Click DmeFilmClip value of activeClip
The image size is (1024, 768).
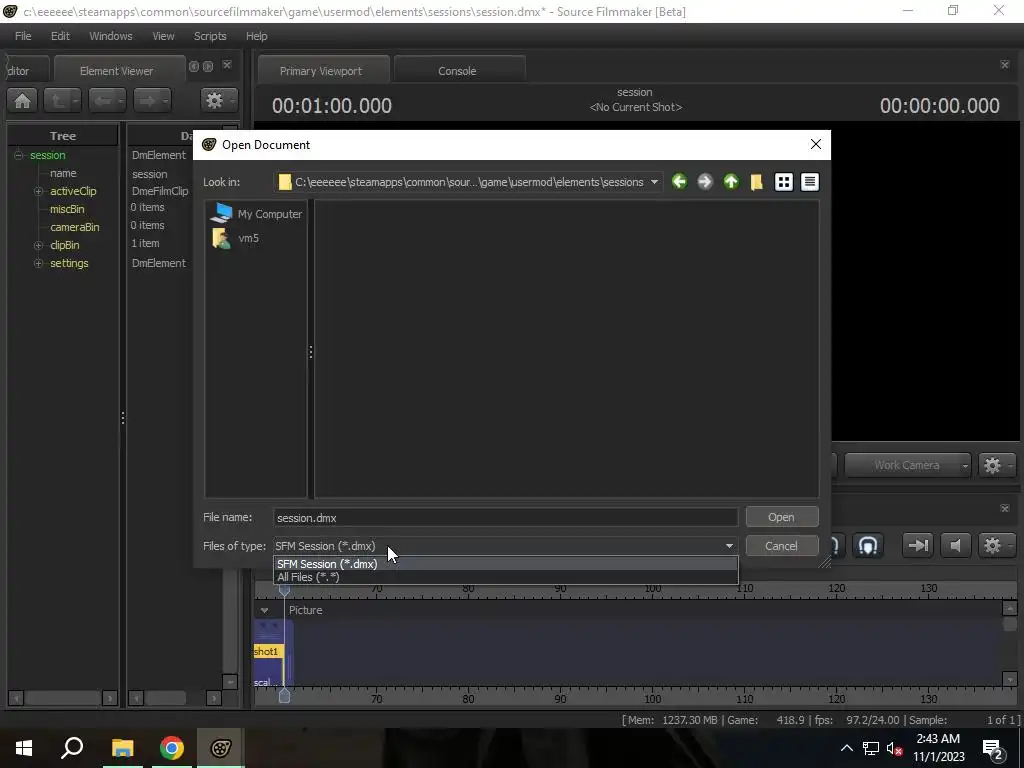pos(160,191)
